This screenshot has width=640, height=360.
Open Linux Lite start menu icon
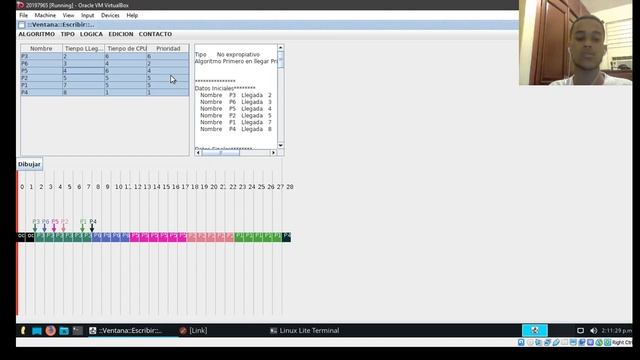(23, 331)
